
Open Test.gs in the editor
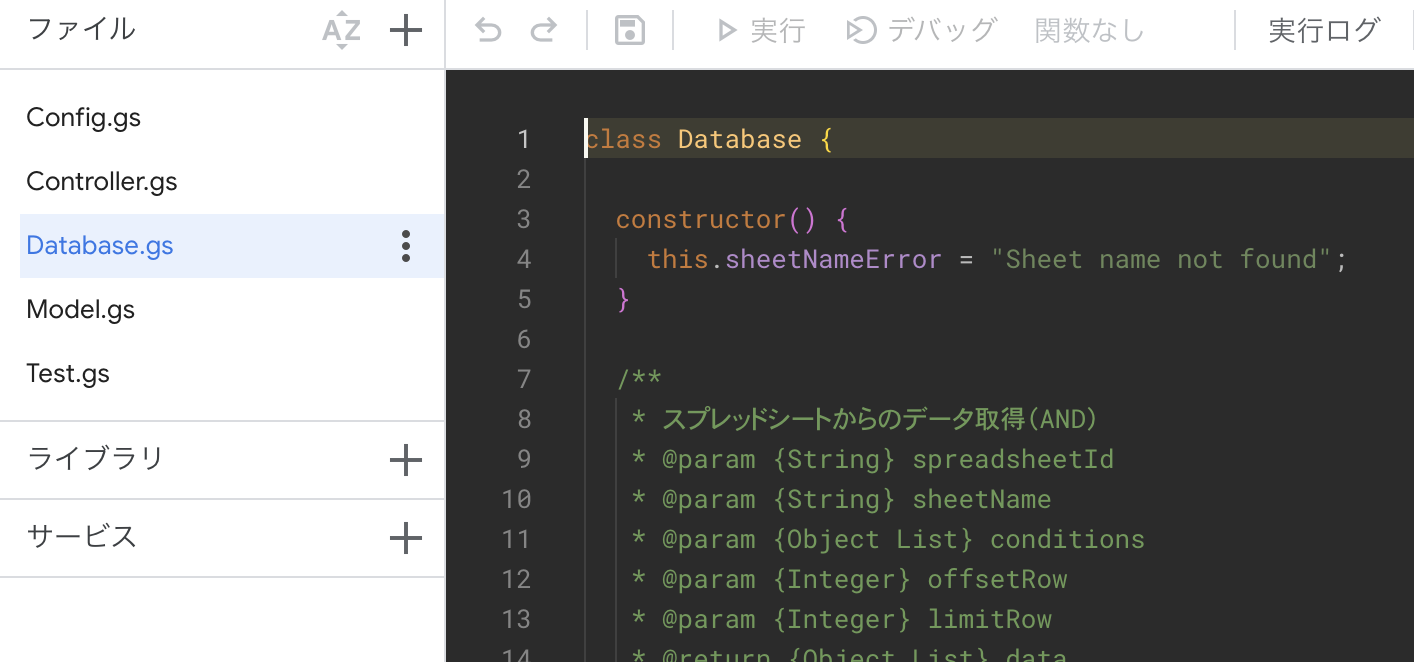pyautogui.click(x=68, y=373)
